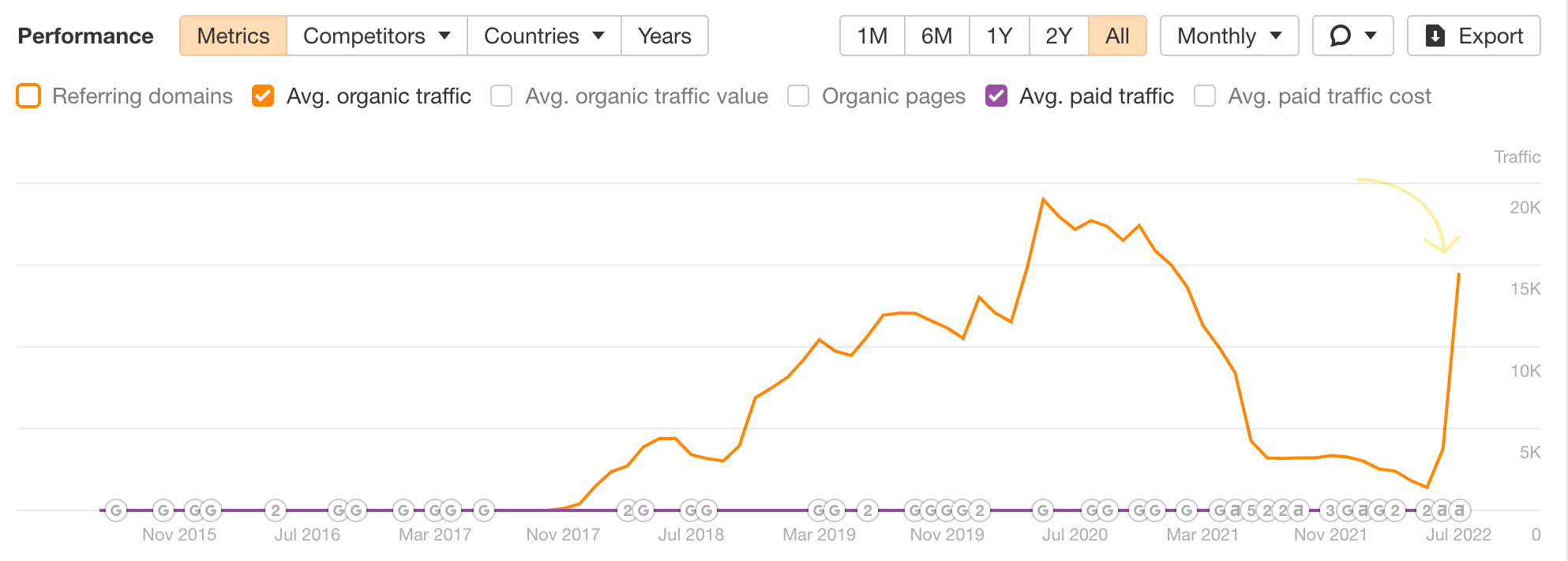The width and height of the screenshot is (1568, 561).
Task: Switch to the Years tab
Action: [664, 36]
